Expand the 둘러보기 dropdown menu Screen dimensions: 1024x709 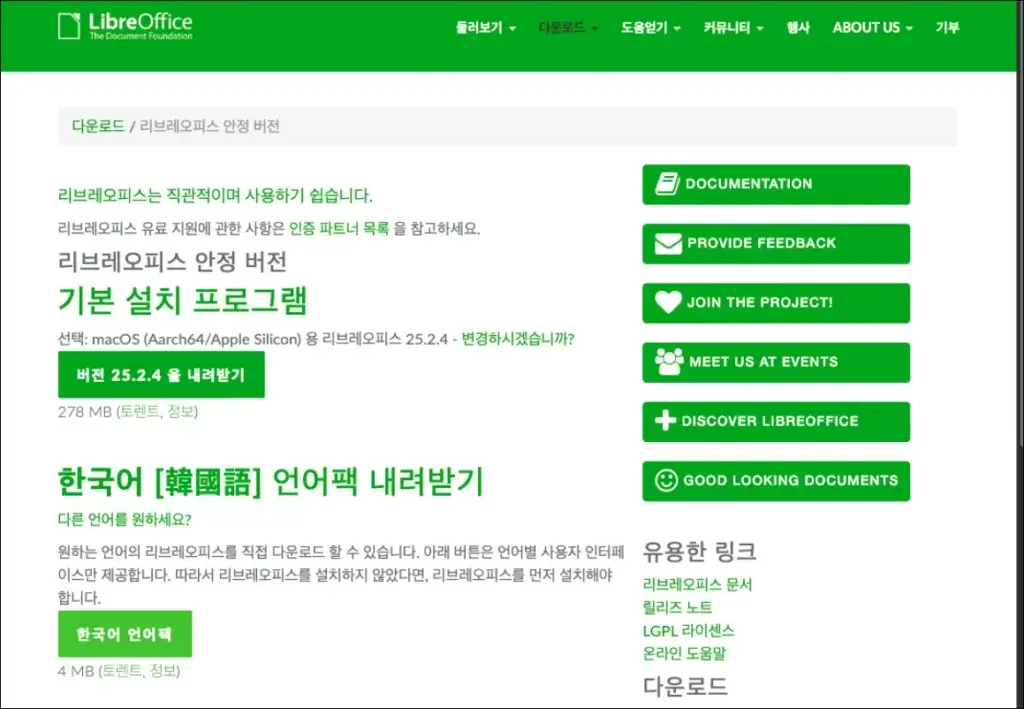click(485, 27)
